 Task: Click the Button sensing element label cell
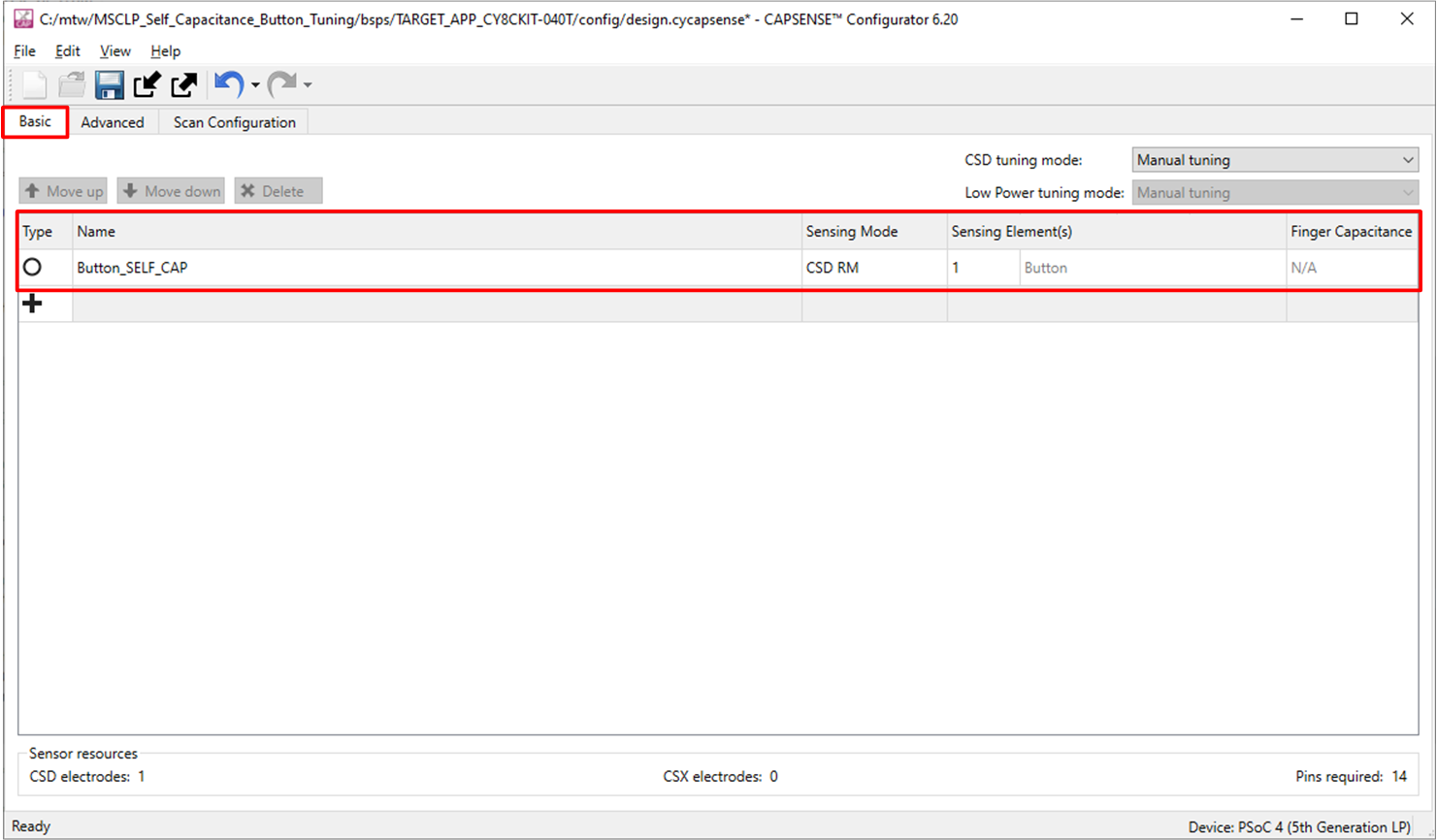[1153, 268]
